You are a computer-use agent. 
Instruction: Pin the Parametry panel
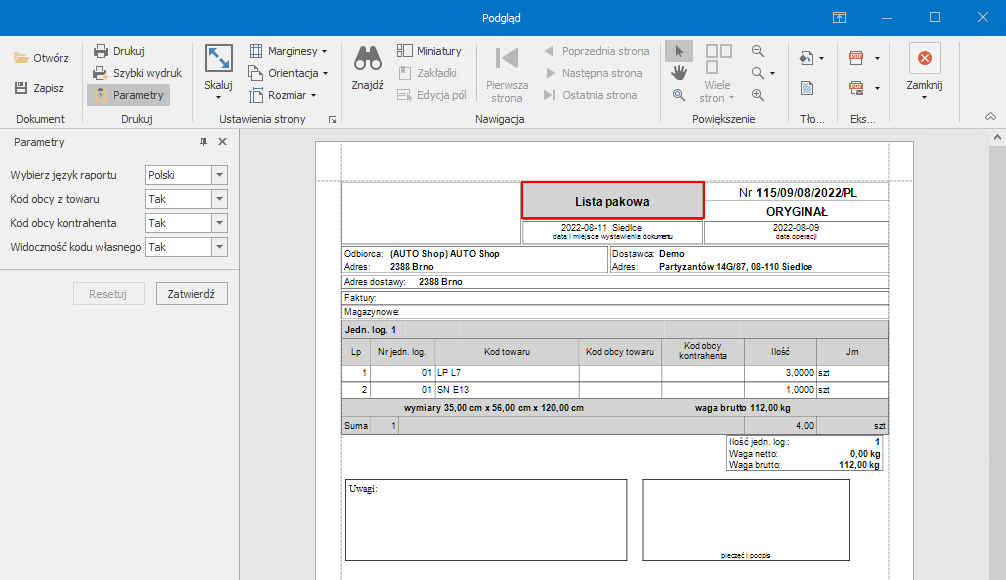click(204, 142)
